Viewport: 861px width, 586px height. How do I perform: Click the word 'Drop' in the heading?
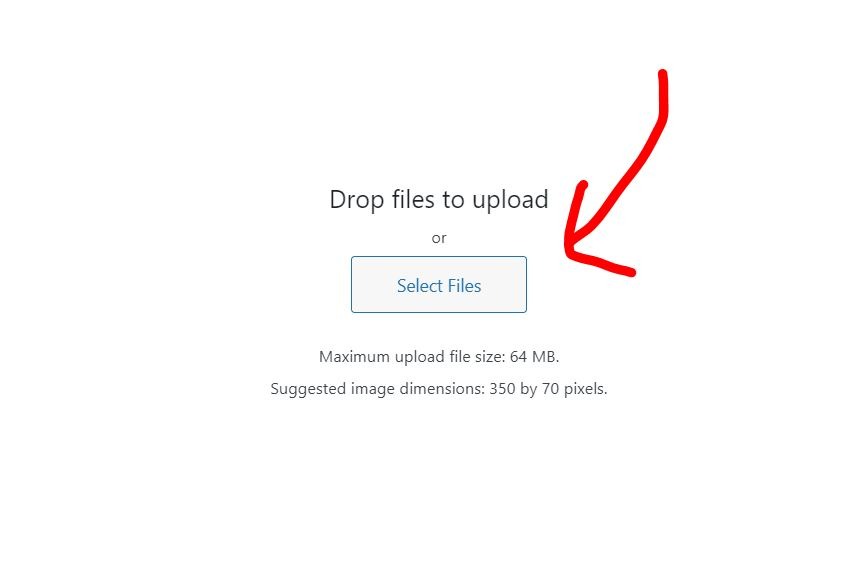point(356,200)
